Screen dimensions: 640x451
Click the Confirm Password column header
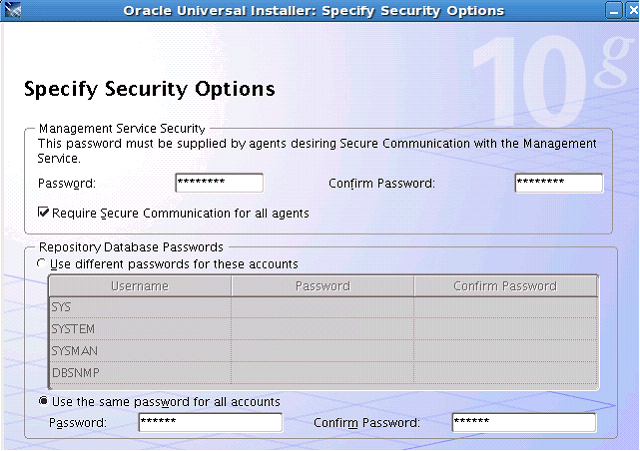[x=505, y=286]
